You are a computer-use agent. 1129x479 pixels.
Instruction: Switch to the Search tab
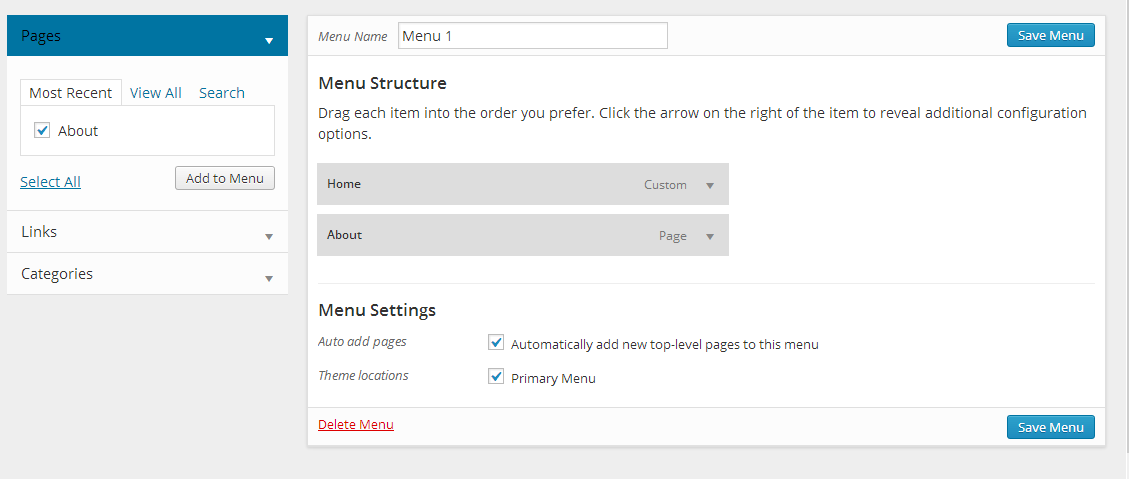tap(222, 93)
